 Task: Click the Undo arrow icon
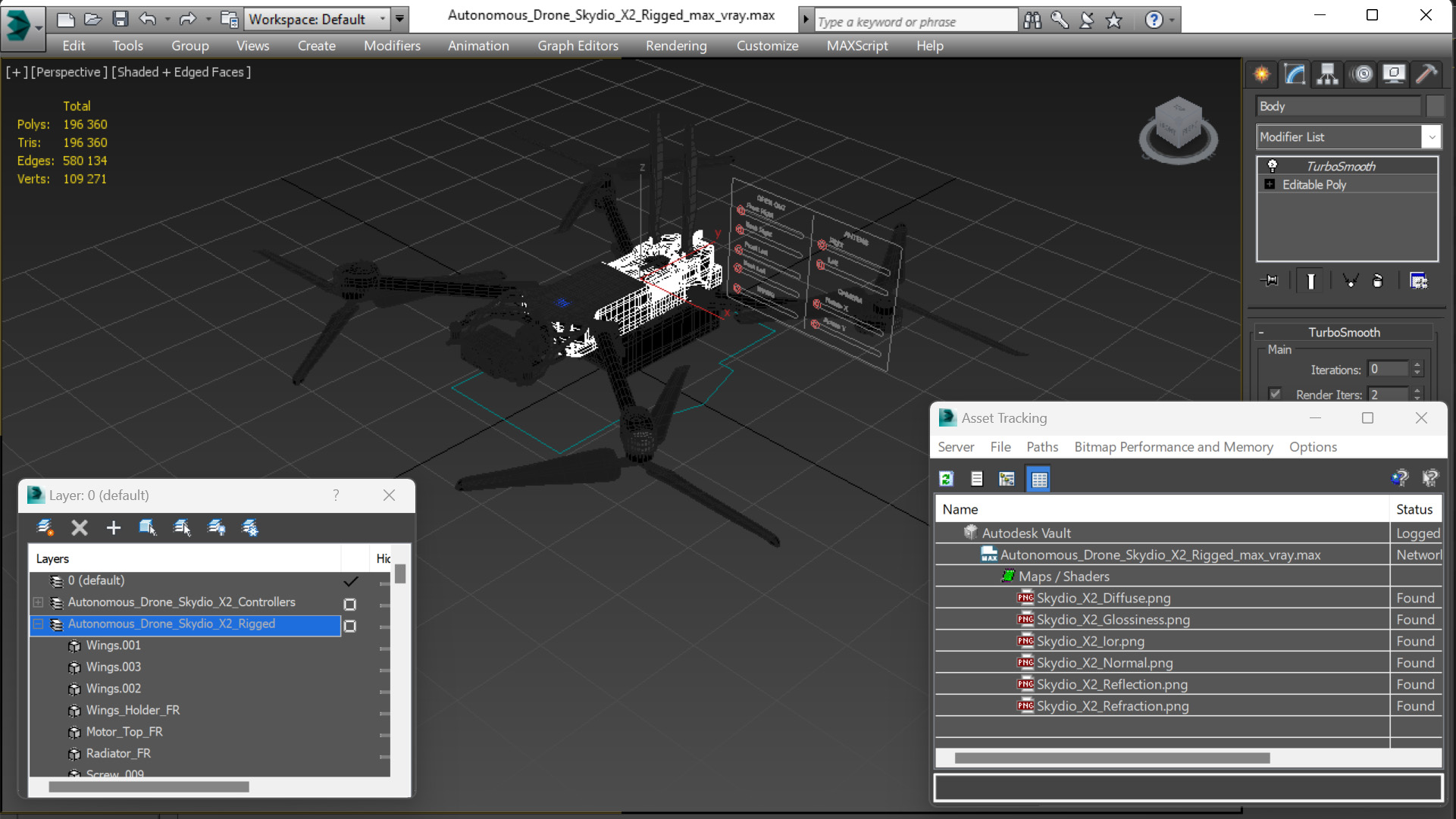click(x=148, y=19)
